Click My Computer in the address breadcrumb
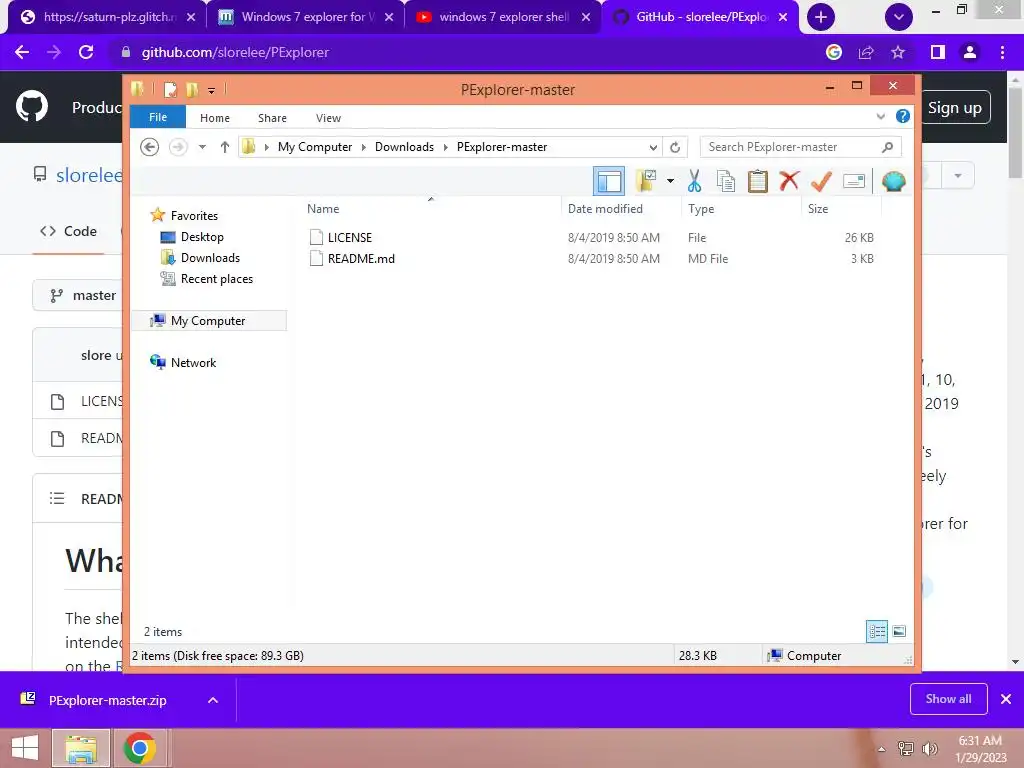 [x=315, y=147]
